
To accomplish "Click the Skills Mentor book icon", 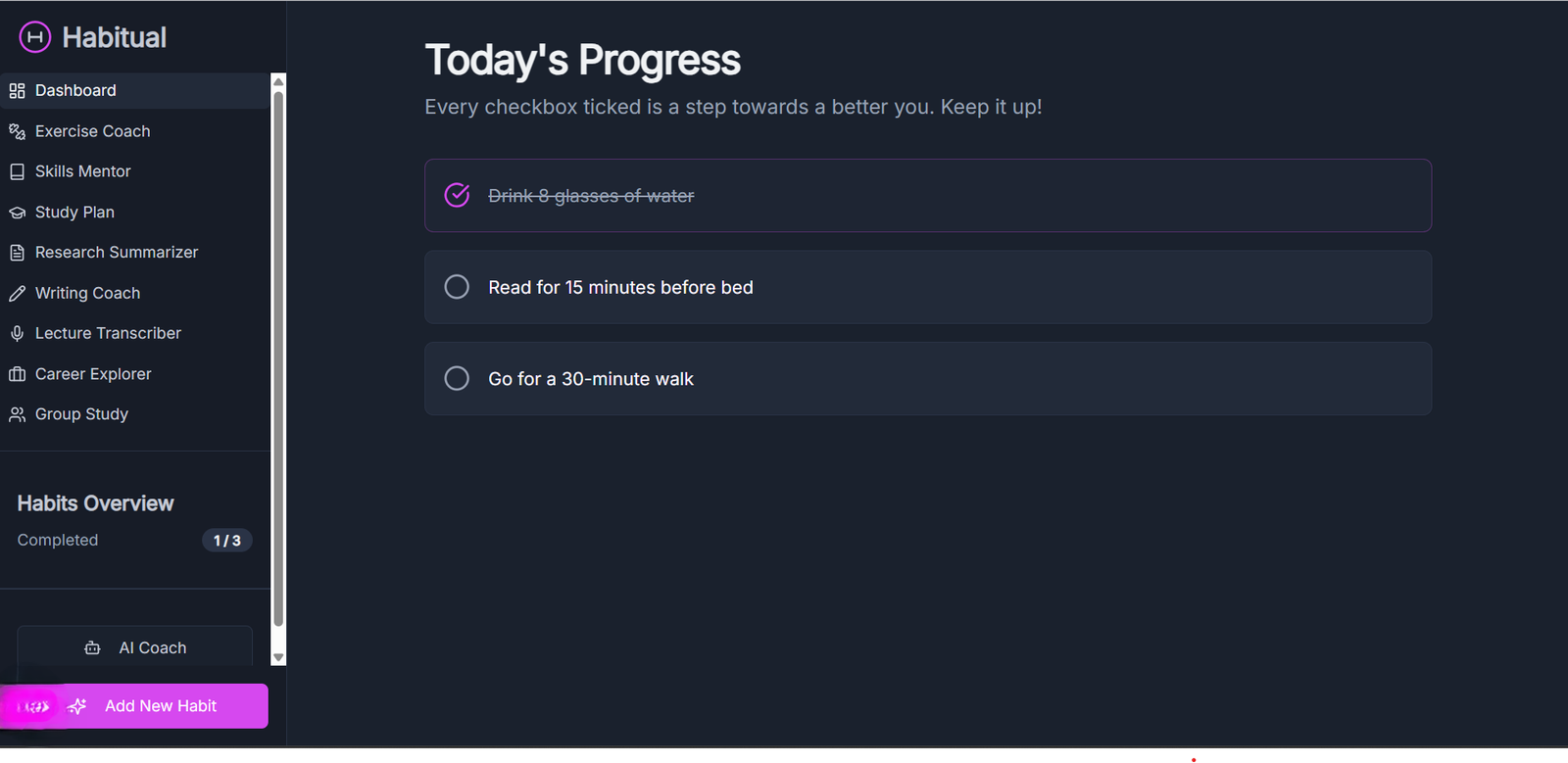I will (17, 171).
